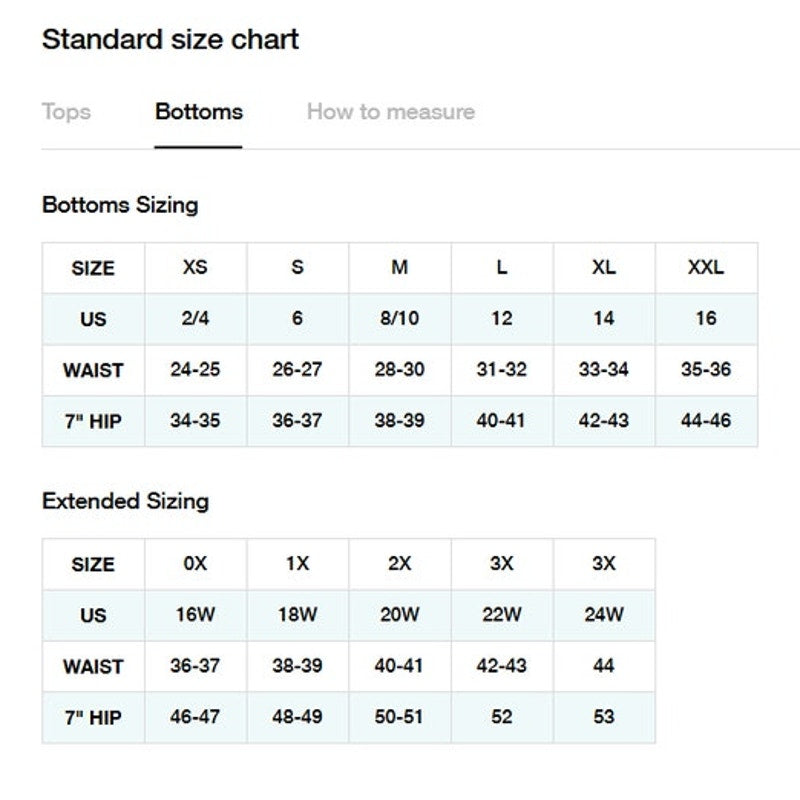This screenshot has height=800, width=800.
Task: Select the 7" HIP row label in Extended table
Action: point(93,717)
